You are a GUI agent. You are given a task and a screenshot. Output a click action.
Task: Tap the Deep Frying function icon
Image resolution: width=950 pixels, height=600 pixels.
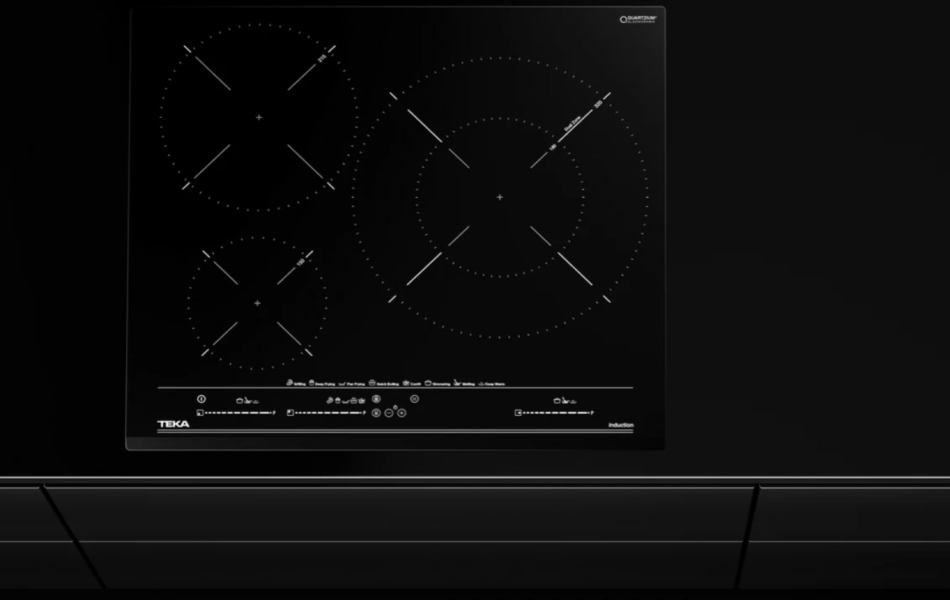click(x=312, y=383)
